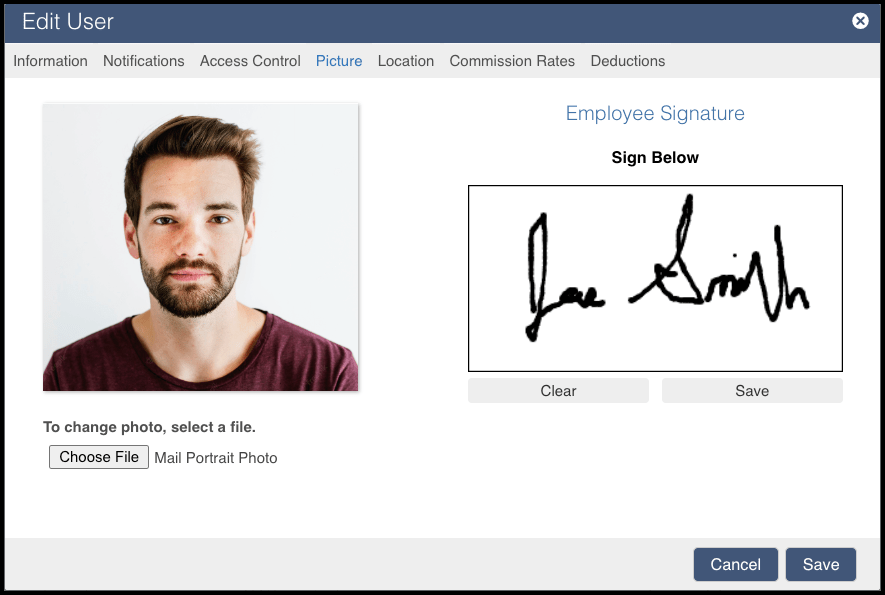Switch to the Deductions tab
This screenshot has height=595, width=885.
628,61
